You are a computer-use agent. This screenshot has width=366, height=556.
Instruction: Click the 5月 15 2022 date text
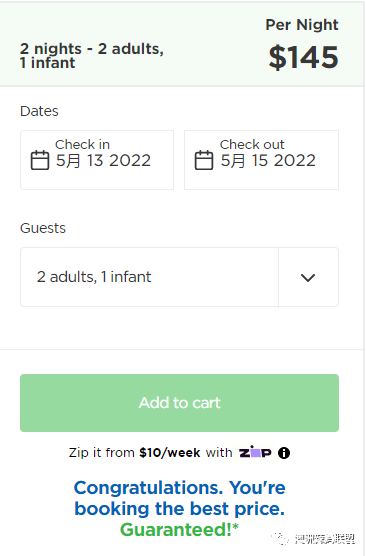pos(268,161)
